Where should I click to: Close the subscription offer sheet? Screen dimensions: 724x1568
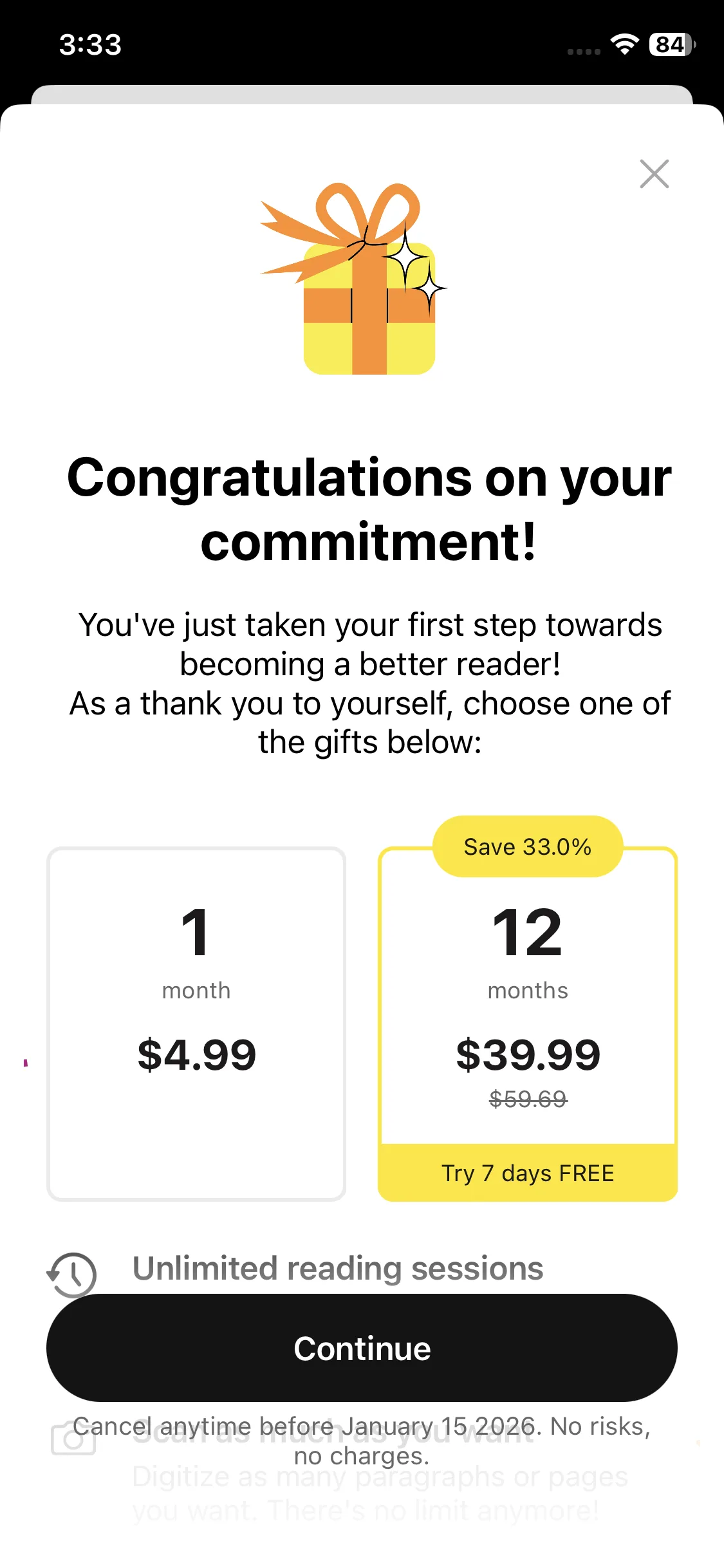pos(654,174)
